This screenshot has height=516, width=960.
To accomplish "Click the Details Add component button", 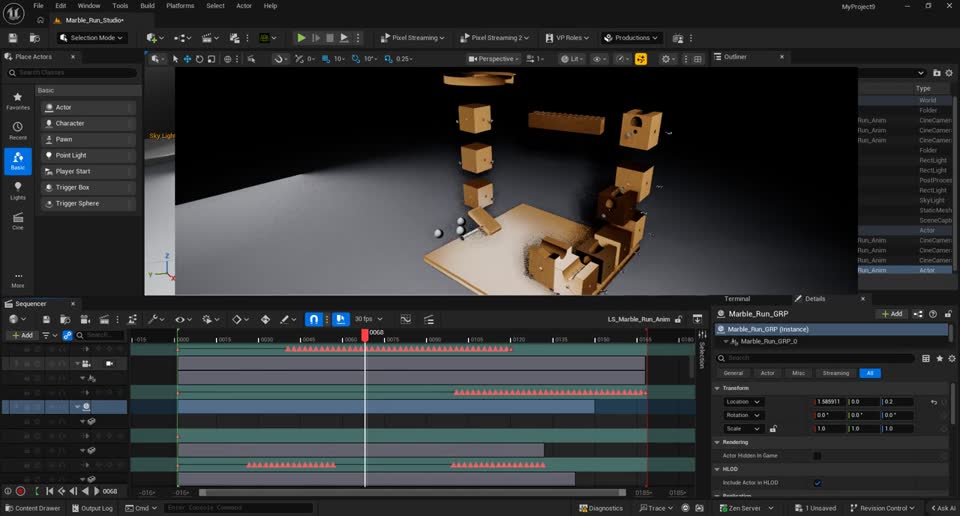I will tap(891, 314).
